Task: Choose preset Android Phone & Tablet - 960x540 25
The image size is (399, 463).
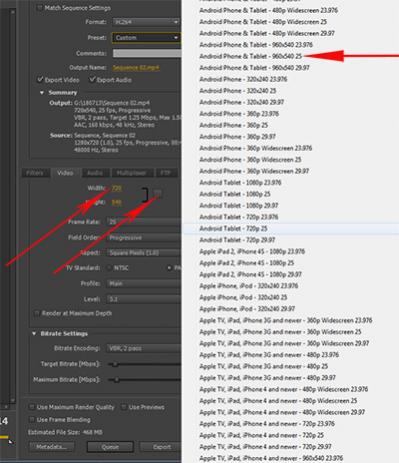Action: (251, 56)
